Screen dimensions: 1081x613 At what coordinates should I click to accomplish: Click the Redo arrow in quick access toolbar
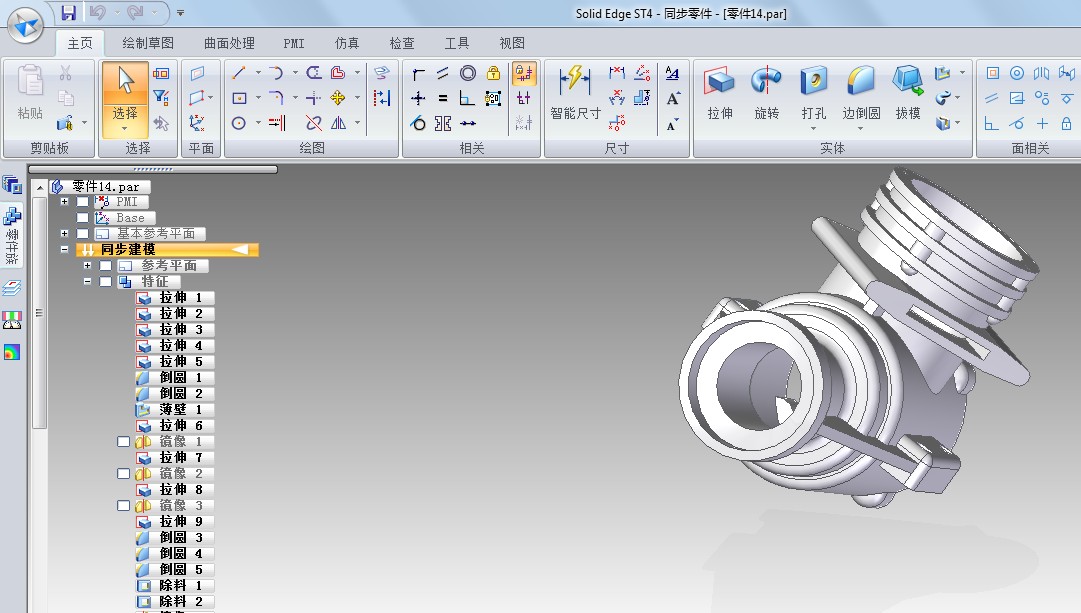(x=135, y=12)
